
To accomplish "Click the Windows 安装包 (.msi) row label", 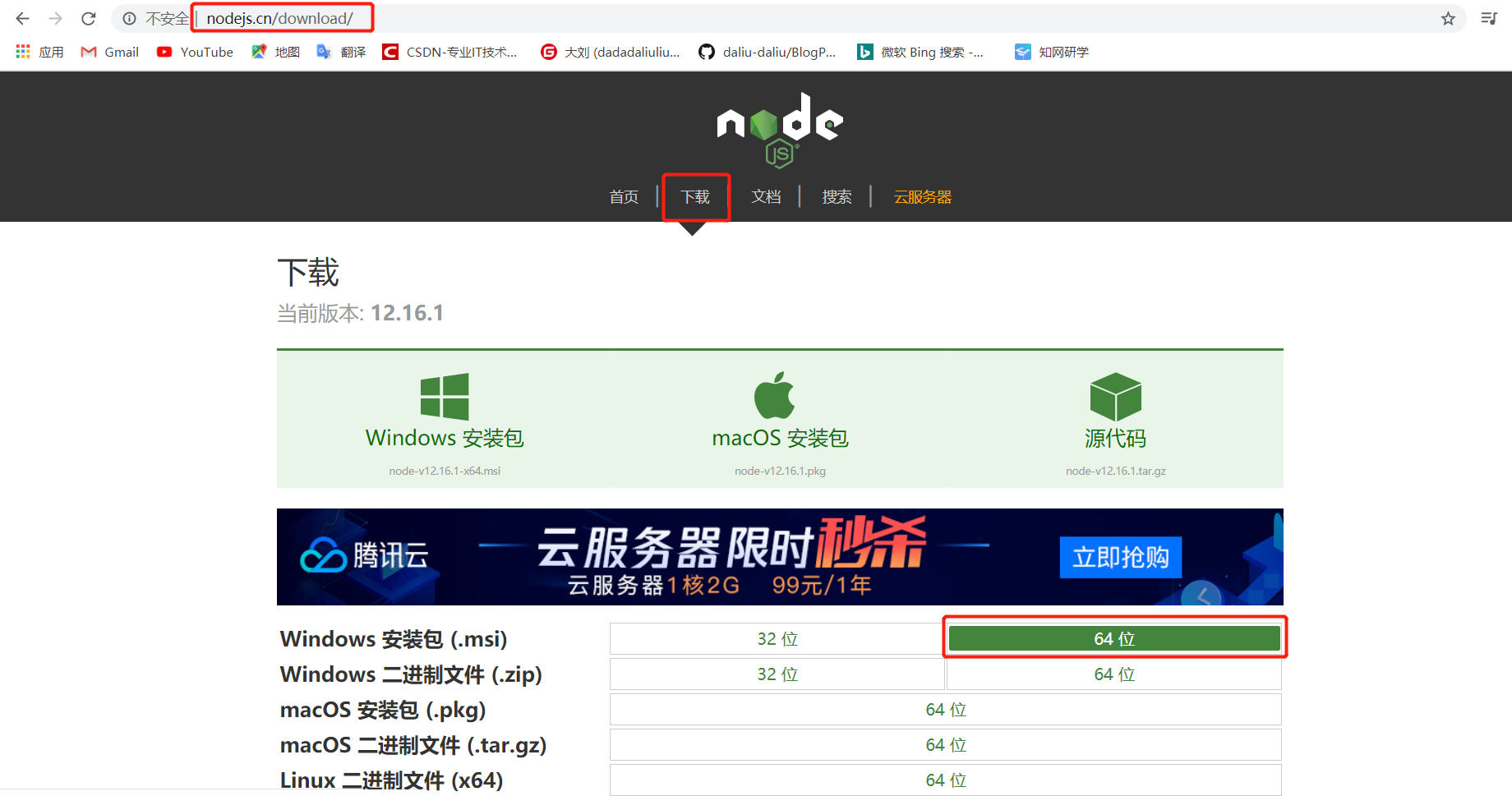I will [x=394, y=639].
